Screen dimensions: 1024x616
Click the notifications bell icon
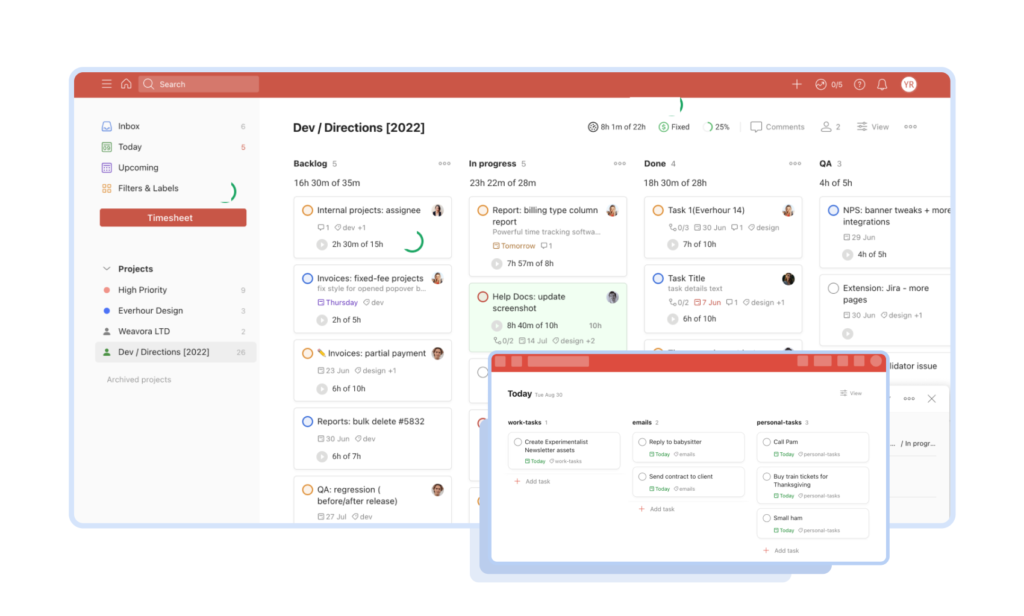pos(881,84)
